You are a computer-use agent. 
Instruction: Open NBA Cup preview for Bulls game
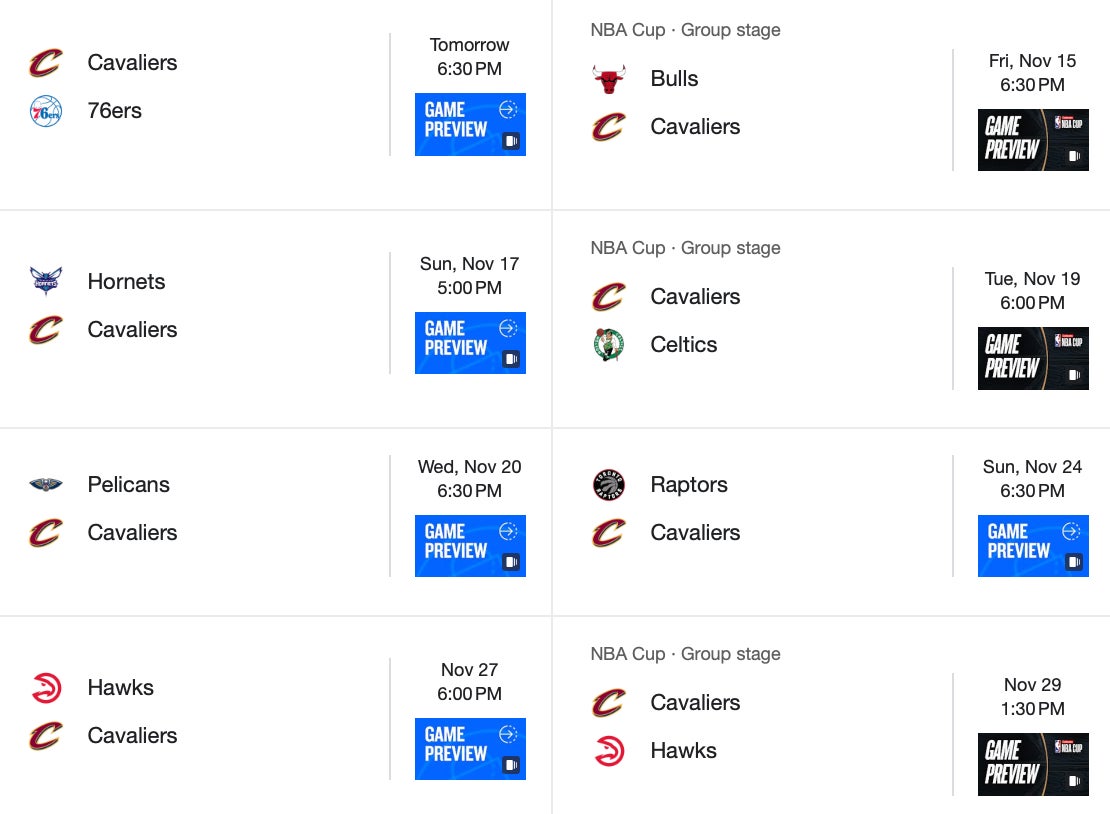coord(1033,140)
